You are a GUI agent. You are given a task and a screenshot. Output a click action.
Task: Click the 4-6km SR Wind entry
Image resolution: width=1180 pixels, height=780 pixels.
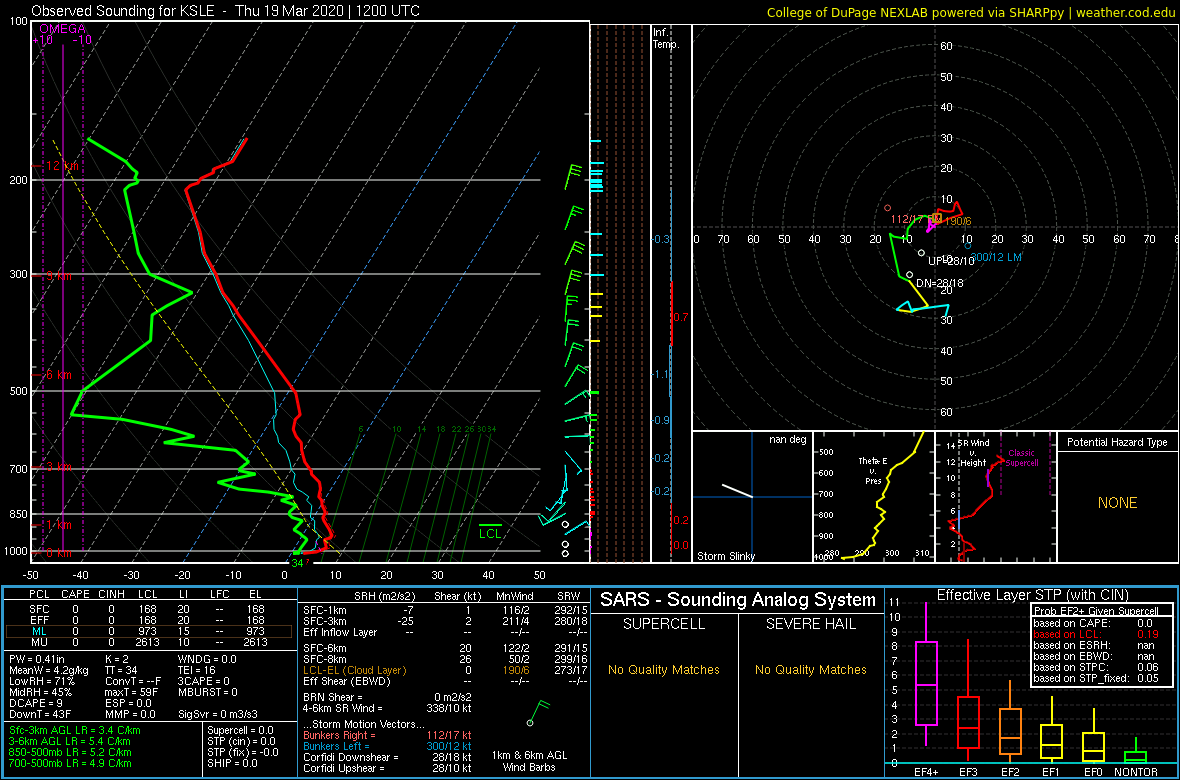pos(386,708)
